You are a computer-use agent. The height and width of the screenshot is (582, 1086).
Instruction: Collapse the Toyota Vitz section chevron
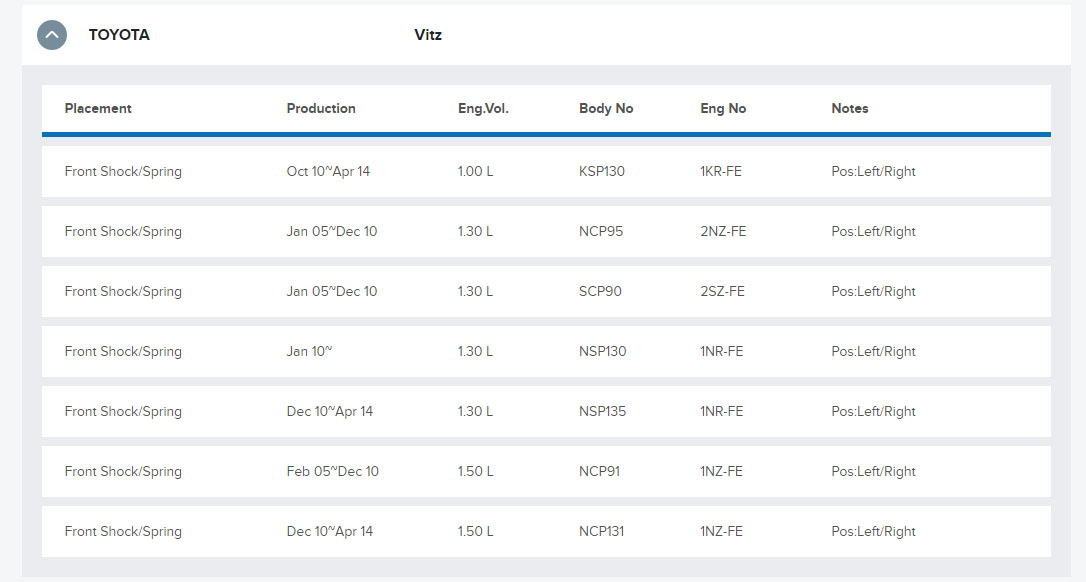52,35
